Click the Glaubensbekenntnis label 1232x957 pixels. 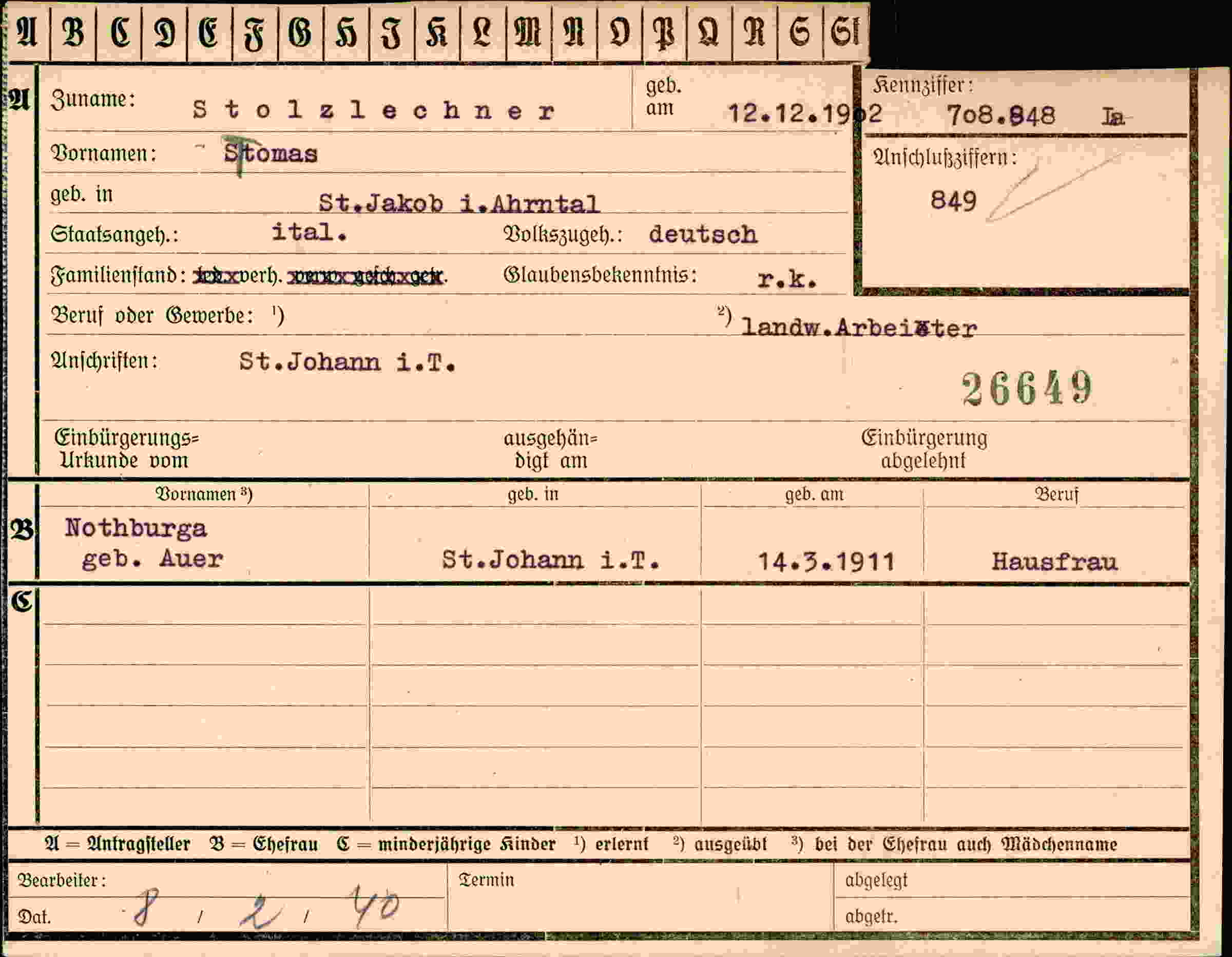[600, 275]
